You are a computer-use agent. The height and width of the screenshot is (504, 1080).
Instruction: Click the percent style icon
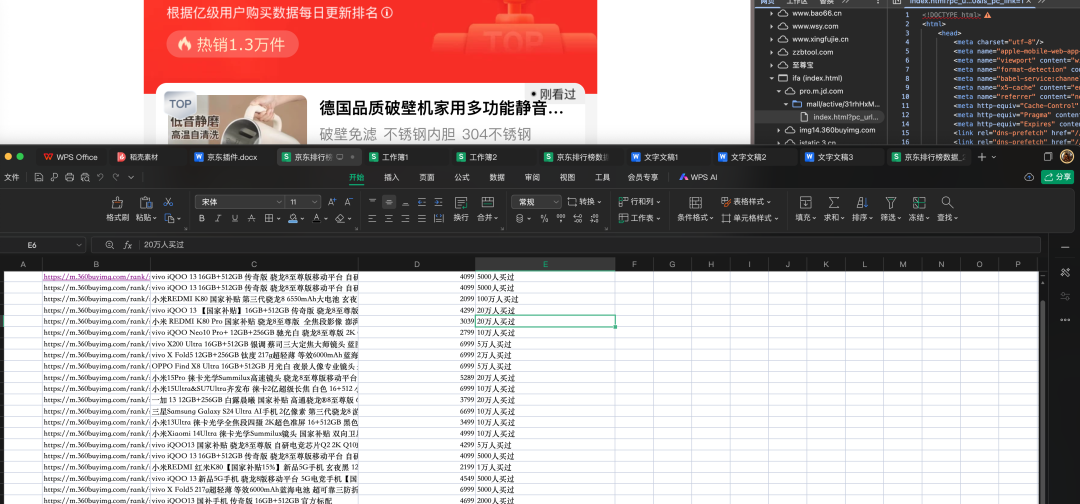(x=544, y=218)
